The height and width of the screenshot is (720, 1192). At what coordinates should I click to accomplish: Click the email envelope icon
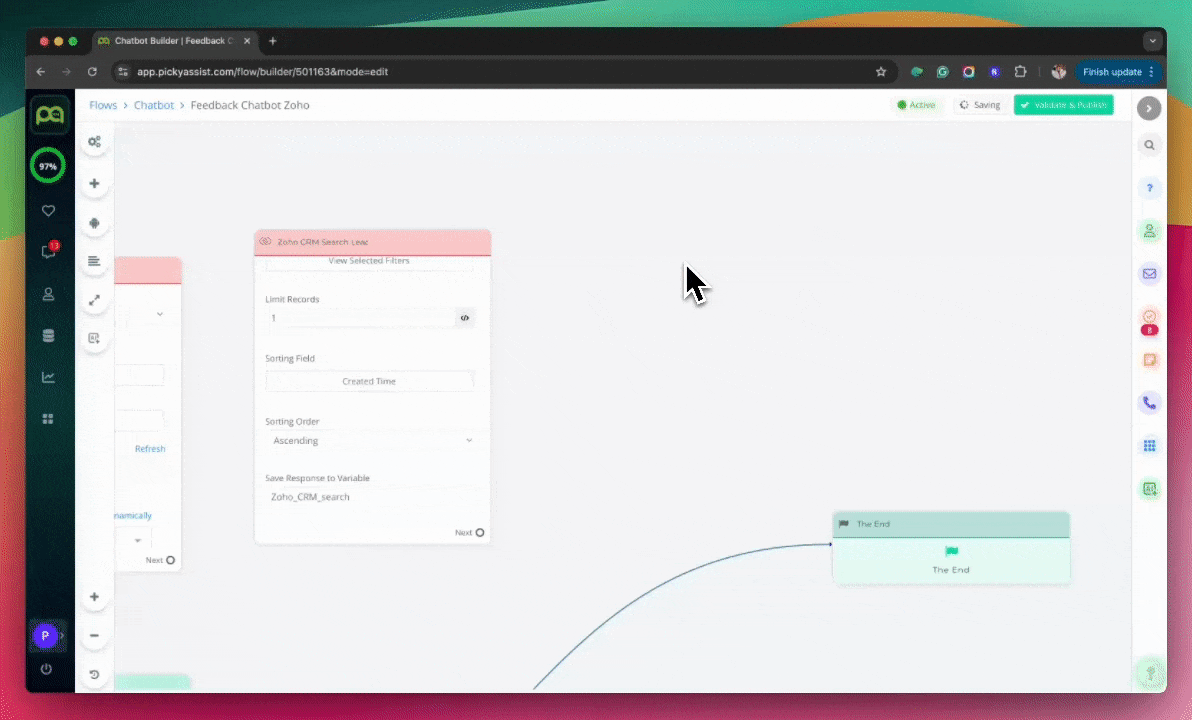[1149, 274]
